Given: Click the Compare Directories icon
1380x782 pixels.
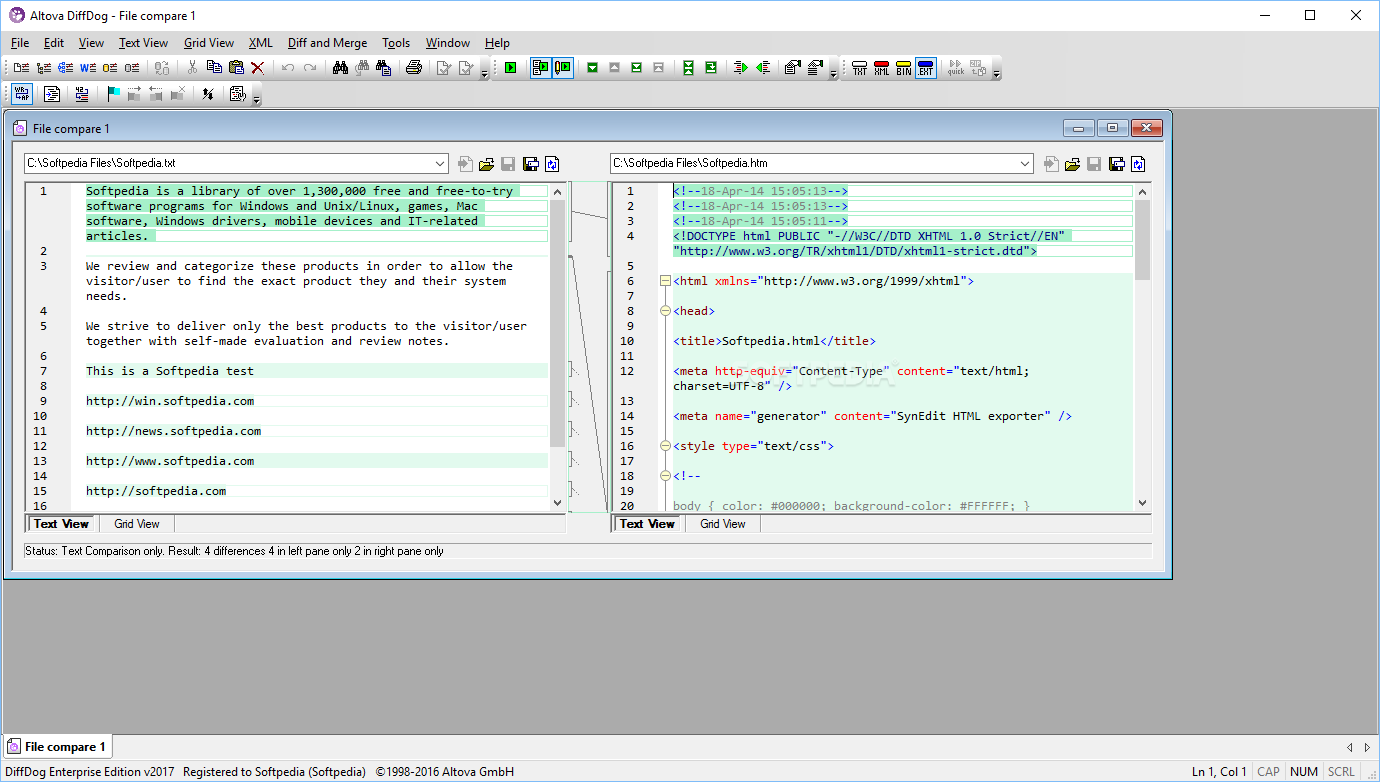Looking at the screenshot, I should click(x=43, y=68).
